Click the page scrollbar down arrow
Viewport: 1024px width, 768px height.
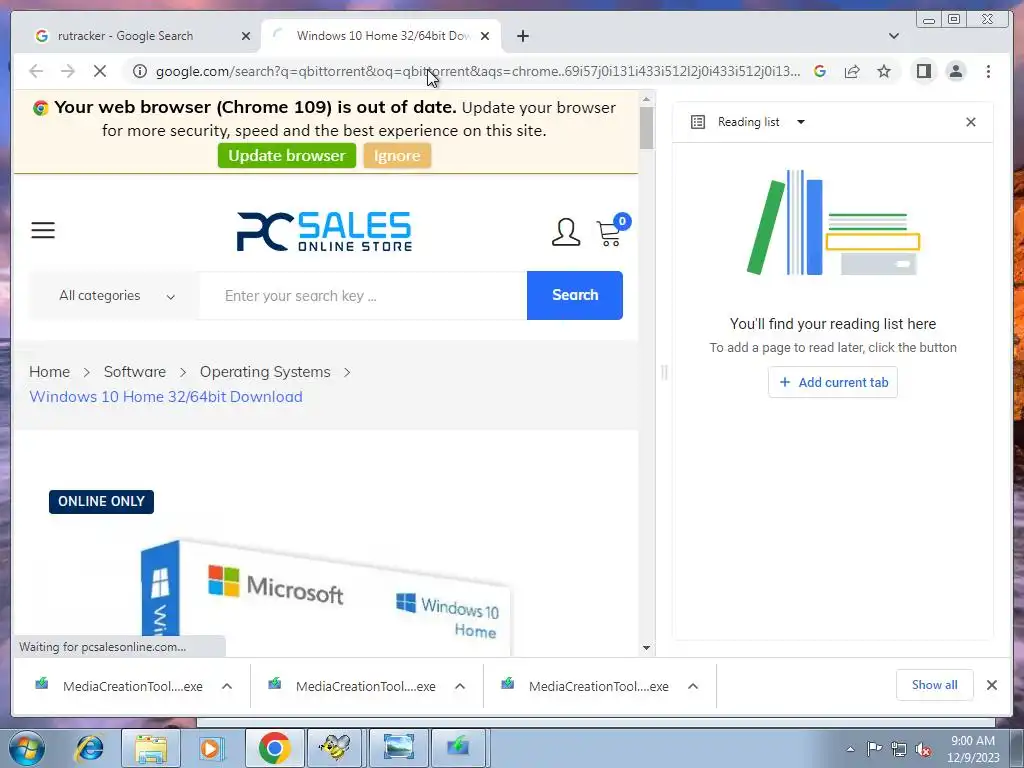(647, 648)
